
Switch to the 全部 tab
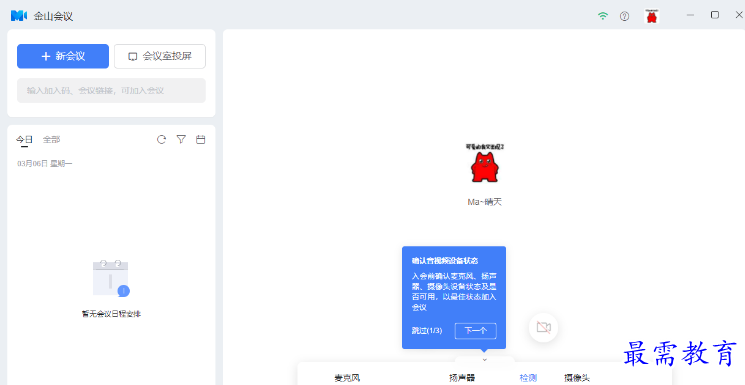pyautogui.click(x=51, y=139)
